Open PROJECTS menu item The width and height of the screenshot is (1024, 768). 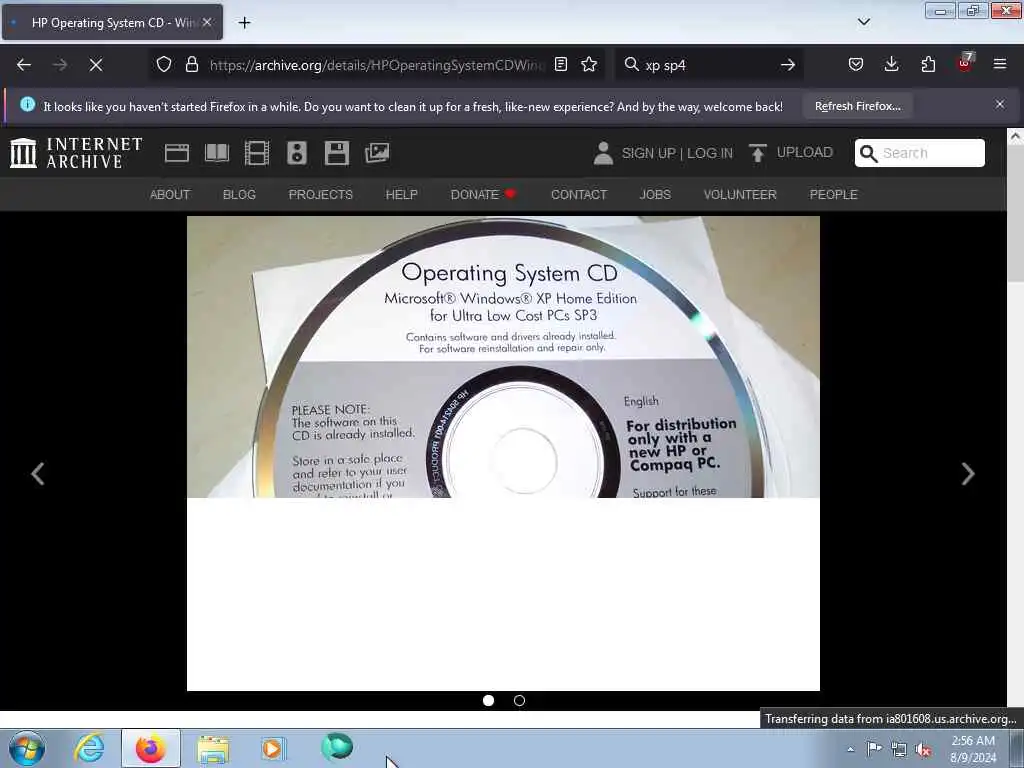[321, 195]
